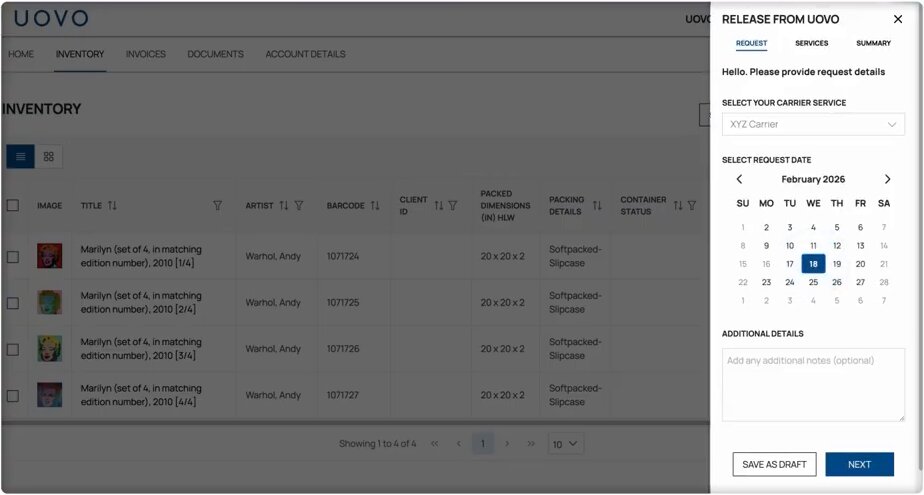
Task: Click the additional notes text area
Action: 813,385
